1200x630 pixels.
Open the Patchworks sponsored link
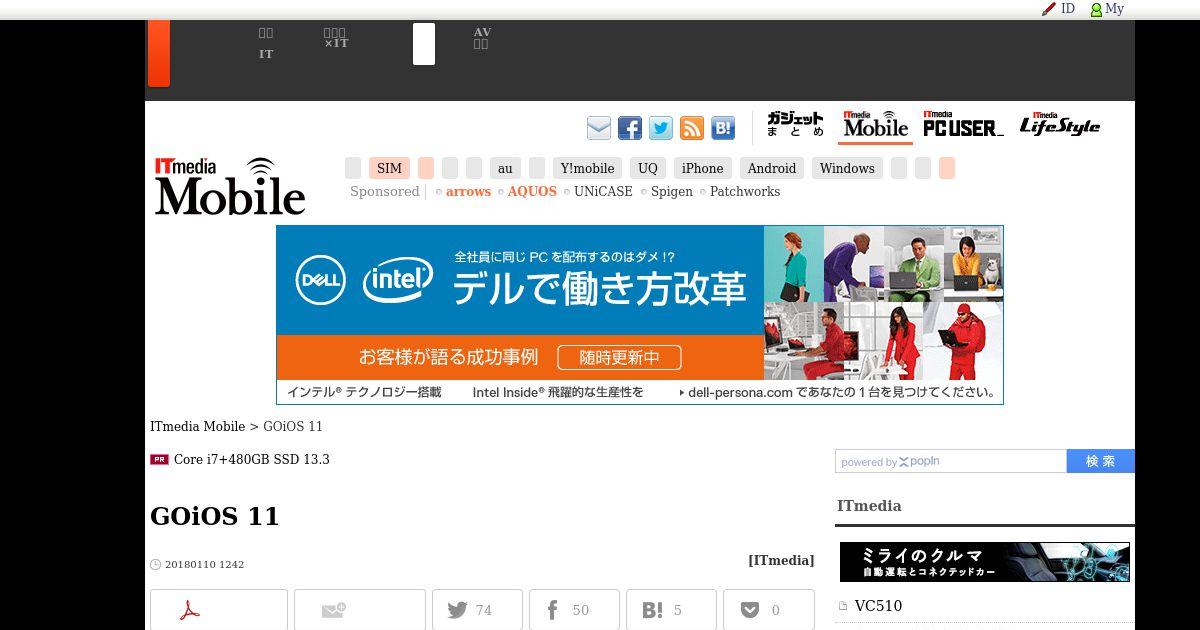point(745,192)
